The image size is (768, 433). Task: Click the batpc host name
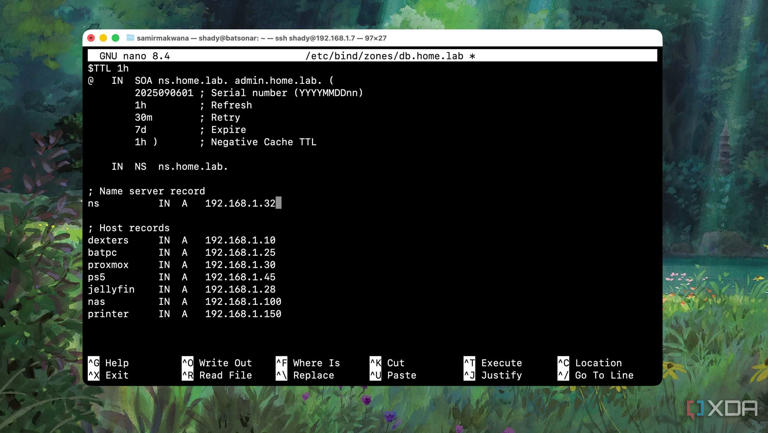pos(102,252)
